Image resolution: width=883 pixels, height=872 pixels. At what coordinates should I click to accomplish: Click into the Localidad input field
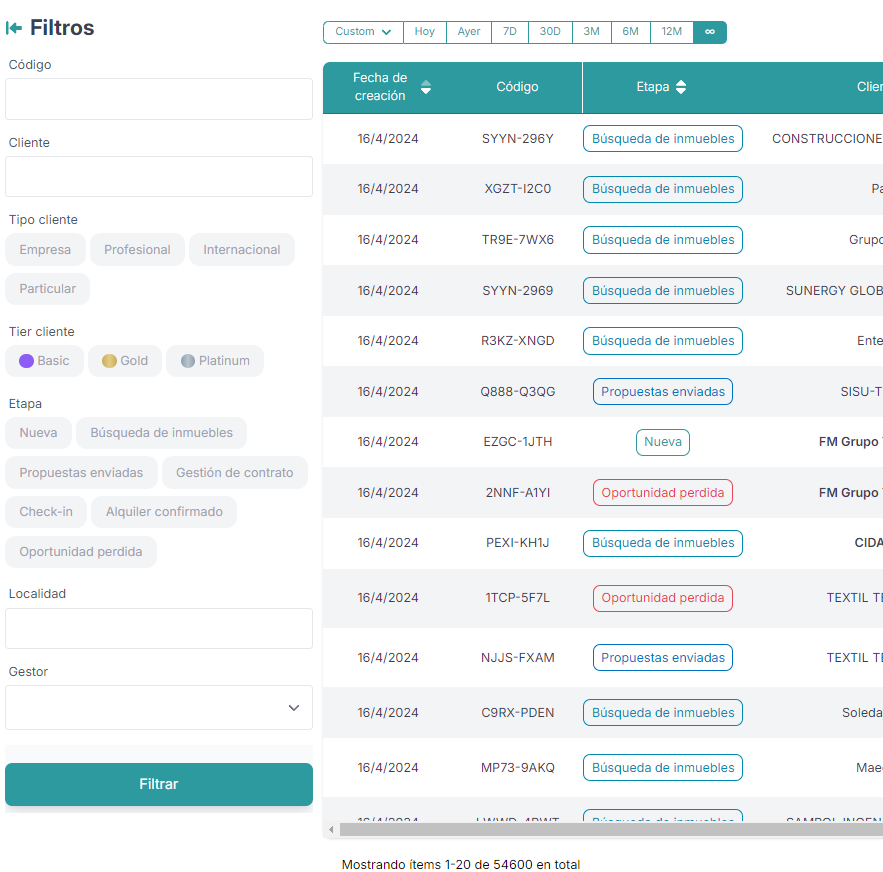tap(159, 629)
